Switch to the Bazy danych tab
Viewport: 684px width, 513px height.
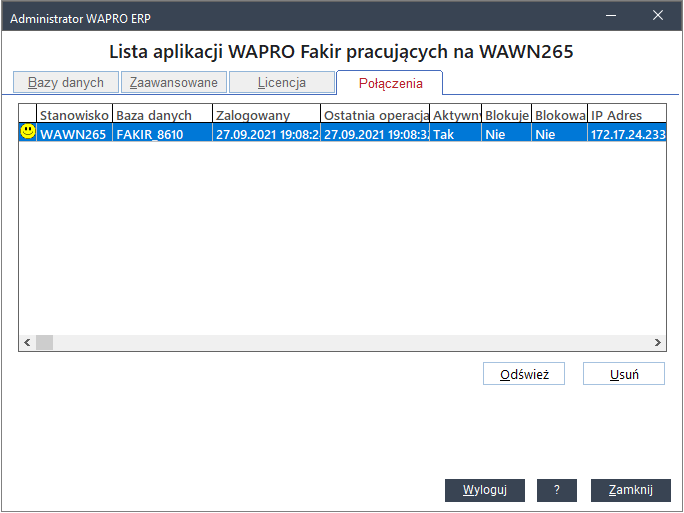tap(66, 82)
